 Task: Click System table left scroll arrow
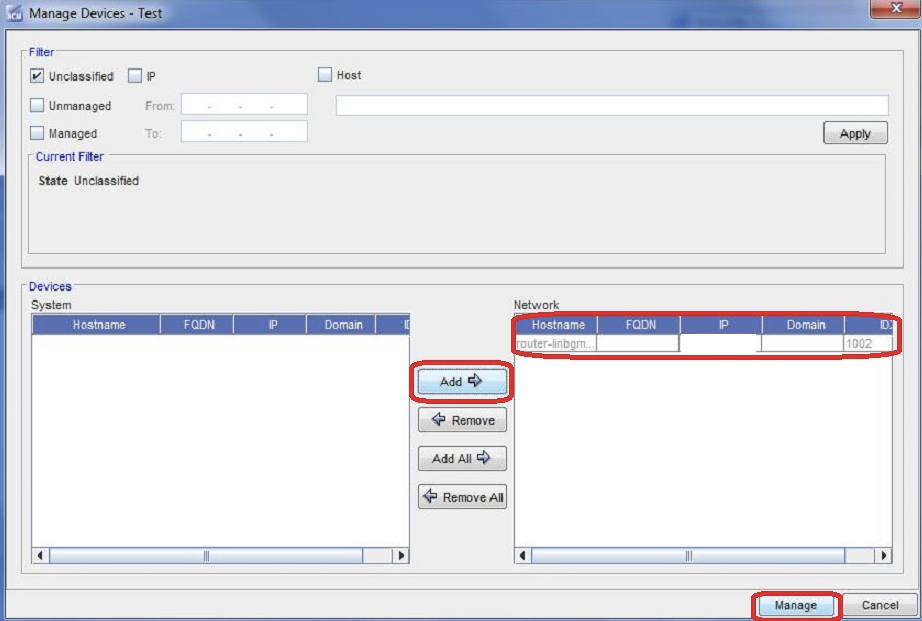click(40, 555)
